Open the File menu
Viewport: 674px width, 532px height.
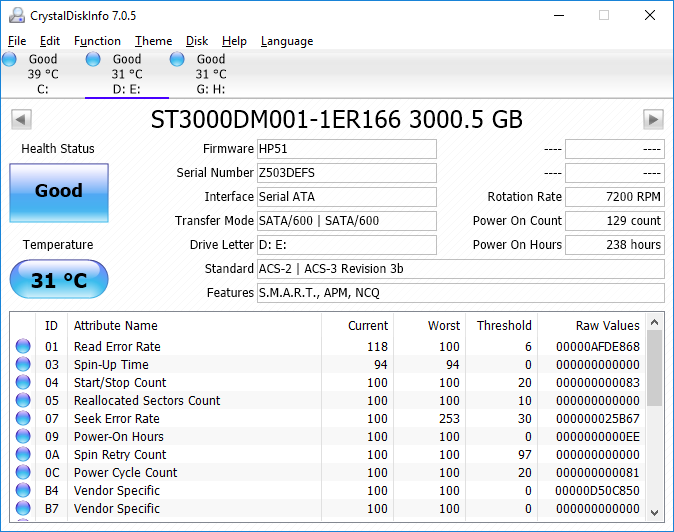tap(17, 41)
